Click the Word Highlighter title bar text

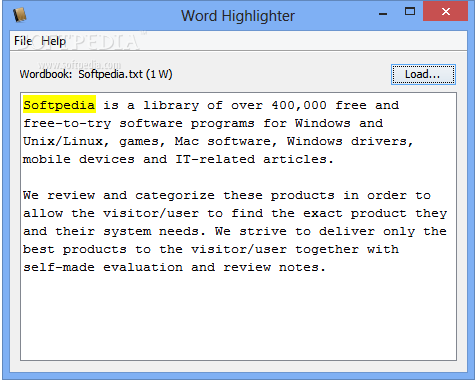(238, 16)
